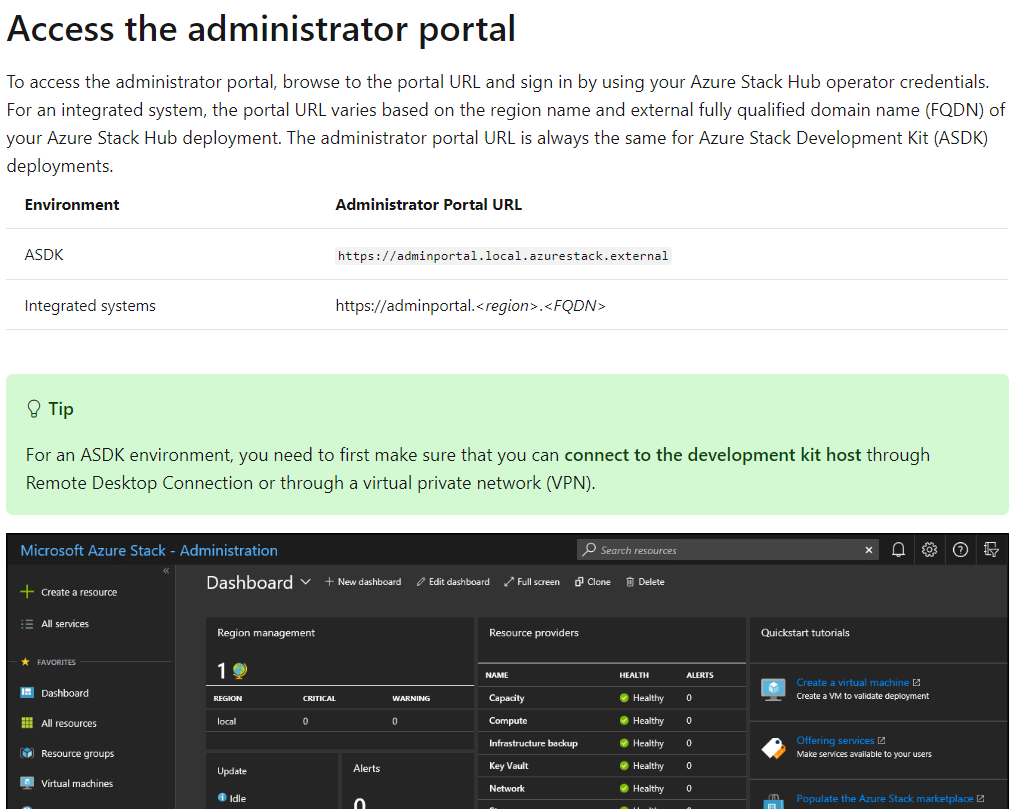1025x809 pixels.
Task: Click the All resources grid icon
Action: (27, 723)
